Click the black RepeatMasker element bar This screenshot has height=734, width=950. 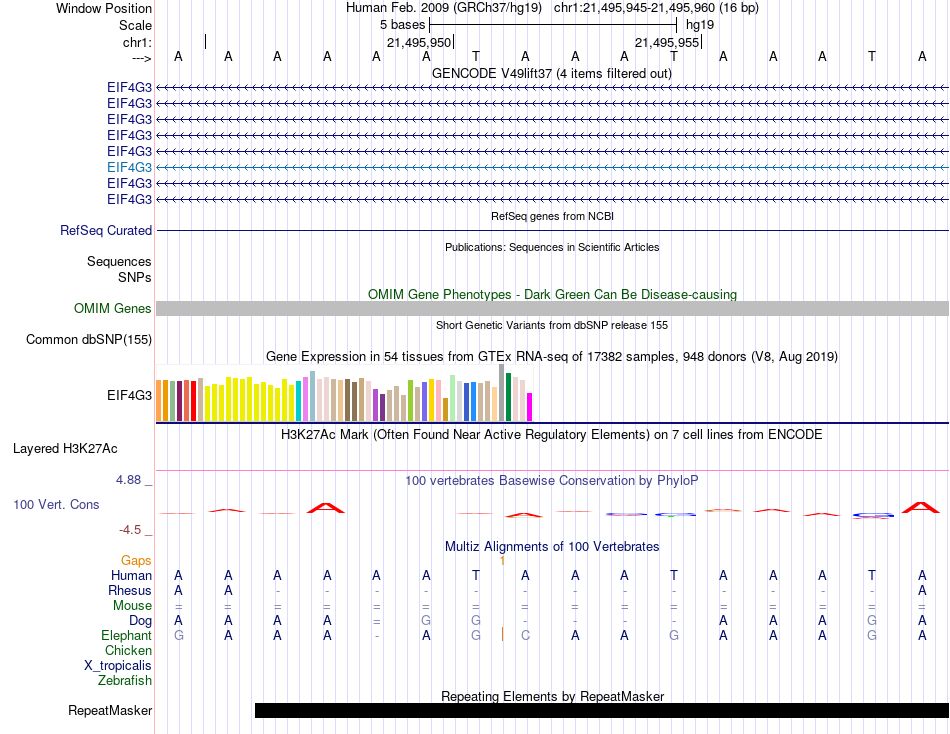coord(602,710)
